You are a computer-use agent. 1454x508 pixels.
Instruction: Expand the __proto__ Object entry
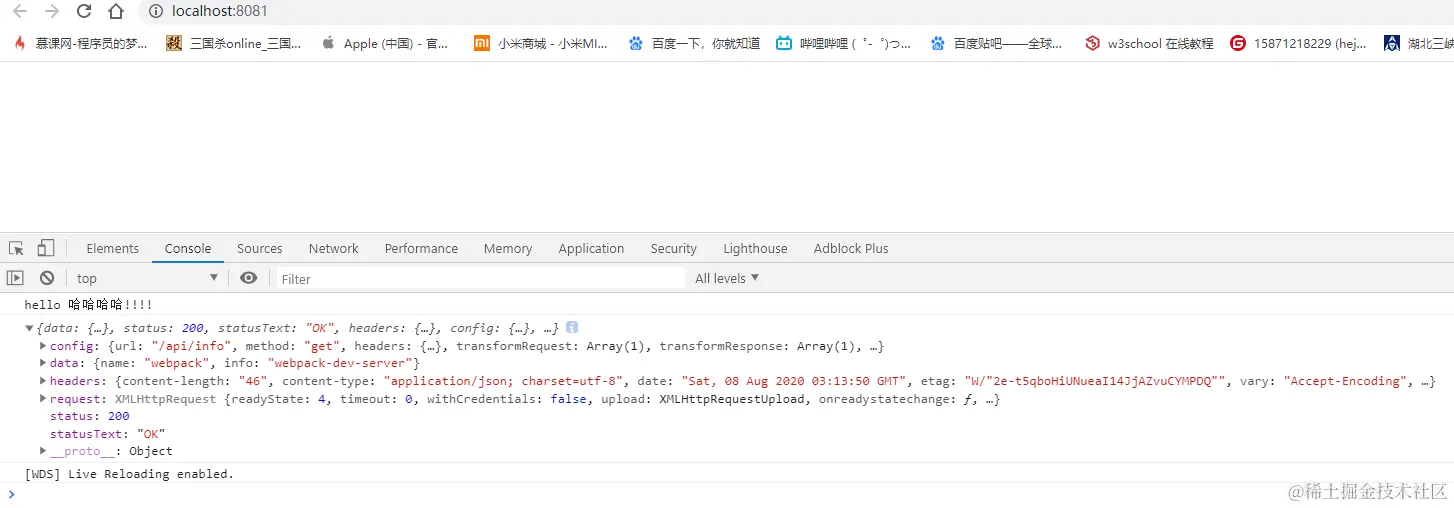(43, 451)
